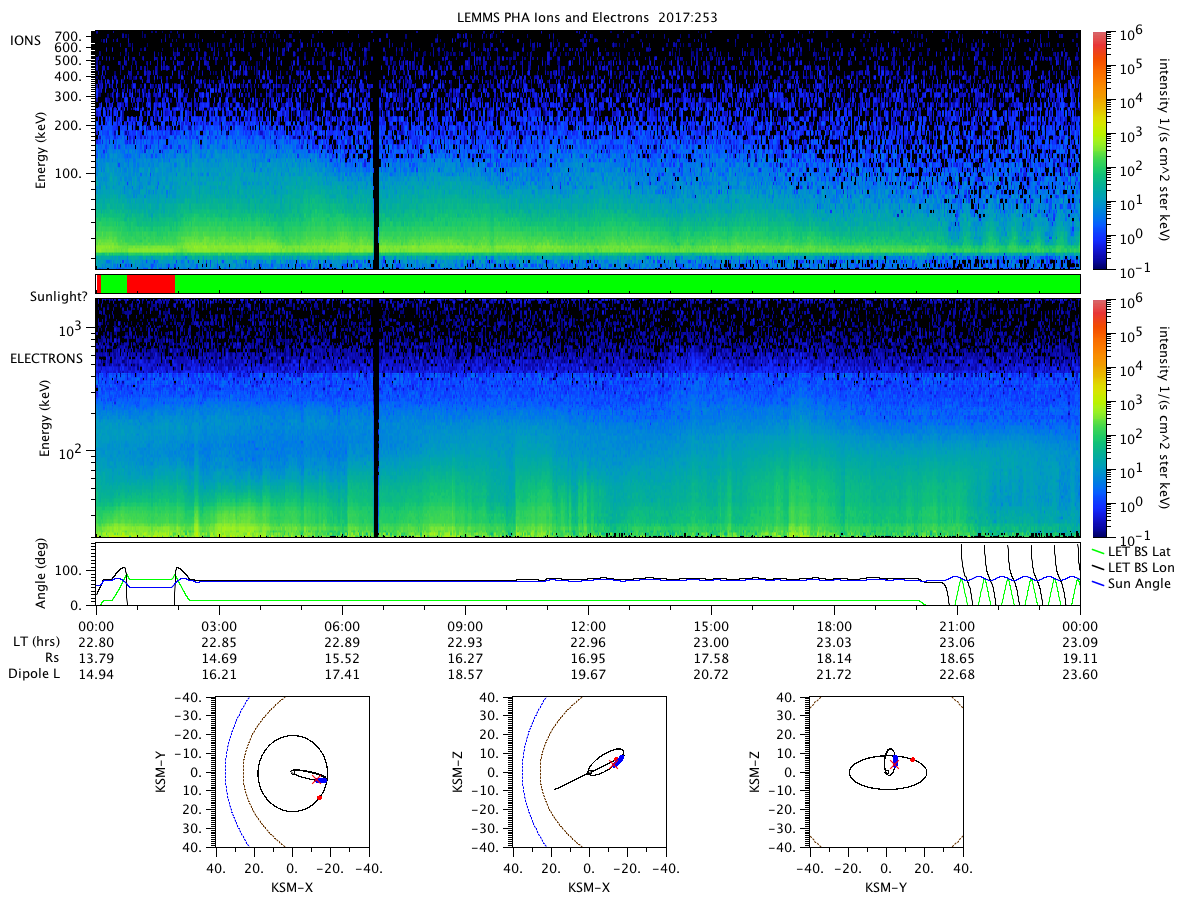Click the wide red segment in the Sunlight bar
The image size is (1200, 900).
pos(151,284)
